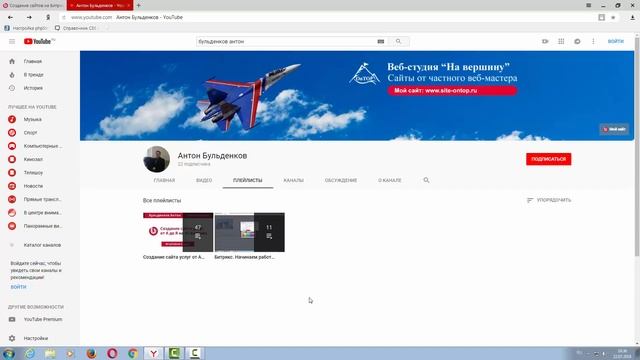The width and height of the screenshot is (640, 360).
Task: Click the upload video camera icon
Action: coord(545,41)
